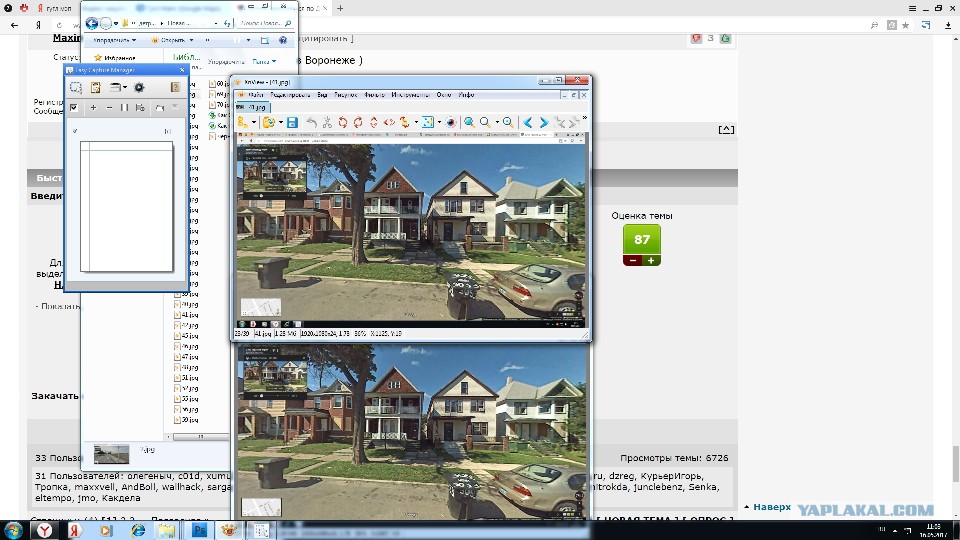Open Internet Explorer from the taskbar
Image resolution: width=960 pixels, height=540 pixels.
click(138, 530)
